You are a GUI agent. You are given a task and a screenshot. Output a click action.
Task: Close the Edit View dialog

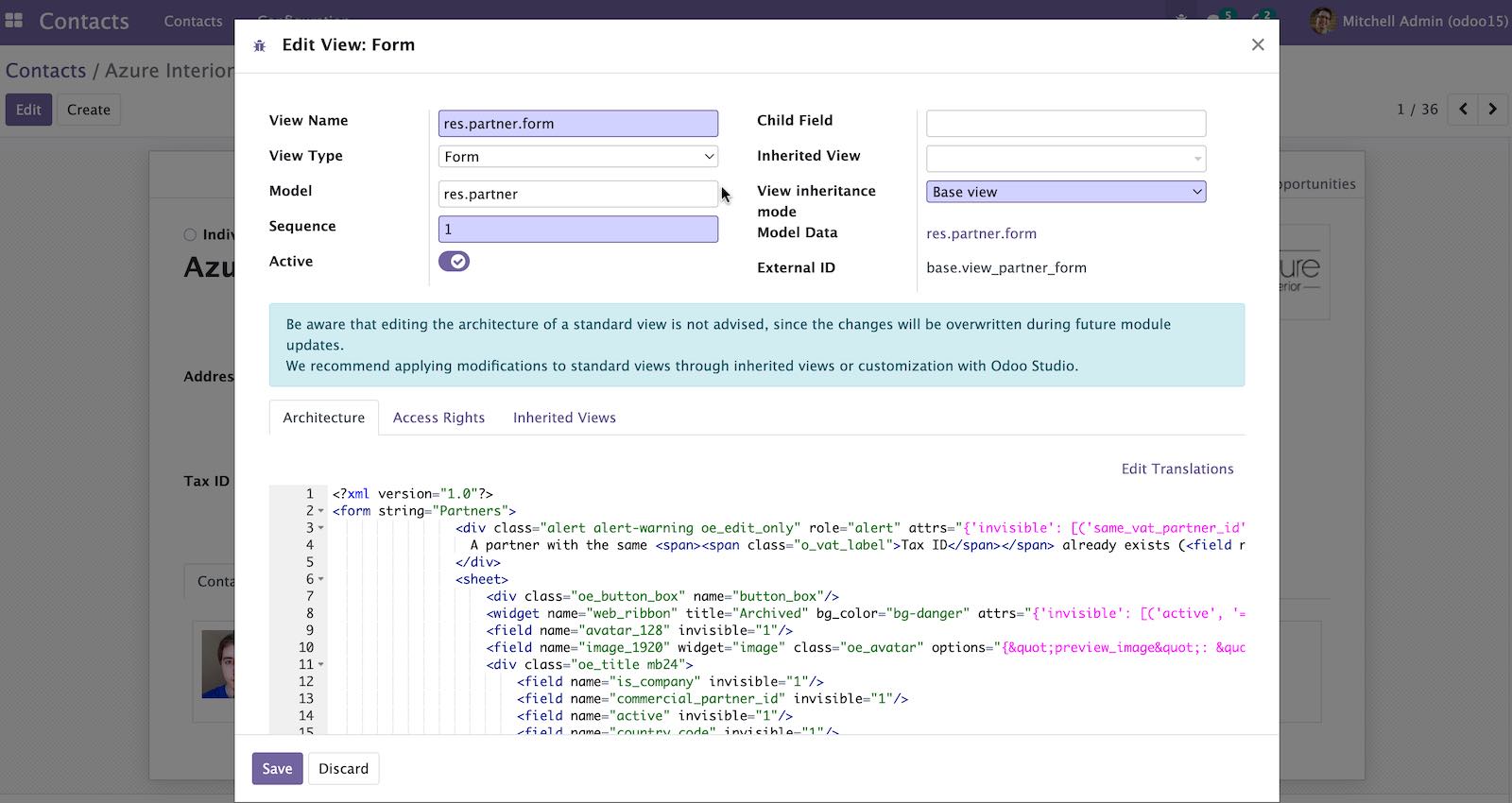point(1258,44)
